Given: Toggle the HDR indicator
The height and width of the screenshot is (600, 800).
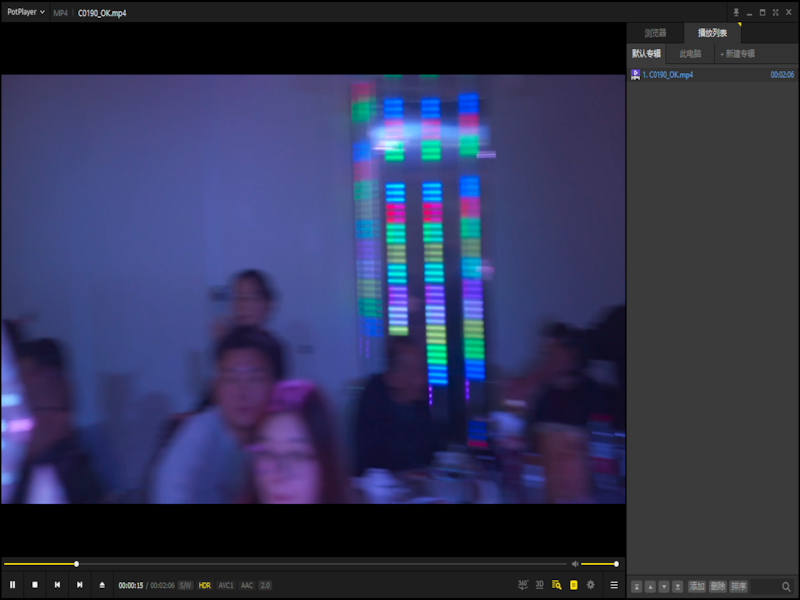Looking at the screenshot, I should tap(205, 585).
